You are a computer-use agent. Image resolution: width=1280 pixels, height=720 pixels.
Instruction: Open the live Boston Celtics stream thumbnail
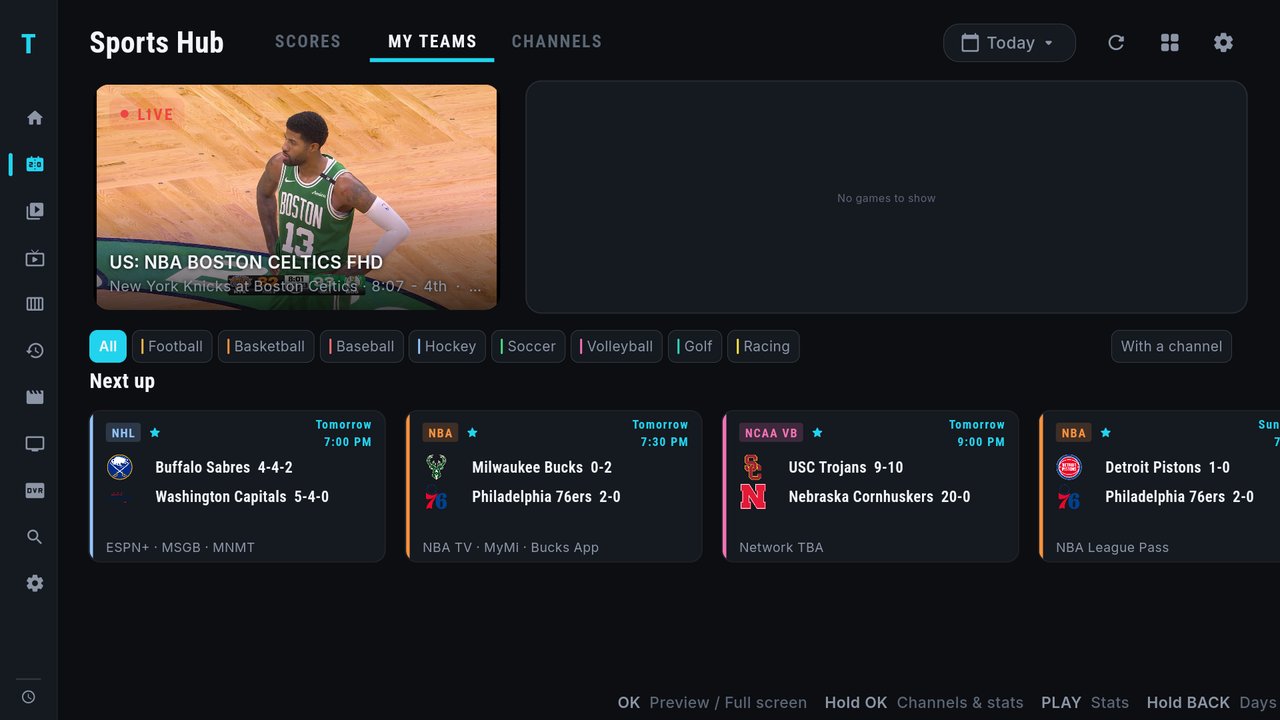click(x=297, y=197)
